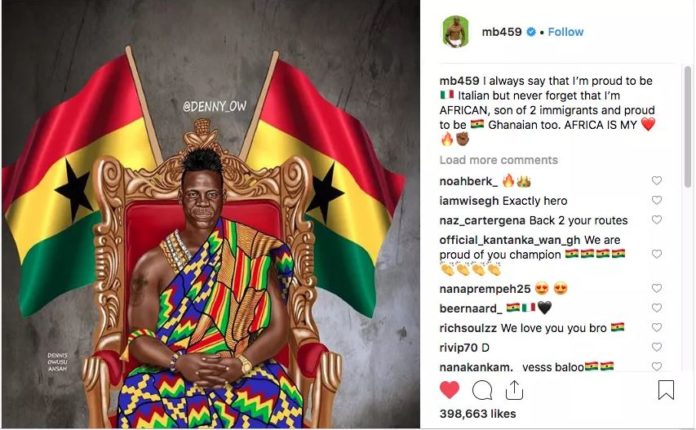Open noahberk_ commenter profile
Viewport: 696px width, 430px height.
468,181
